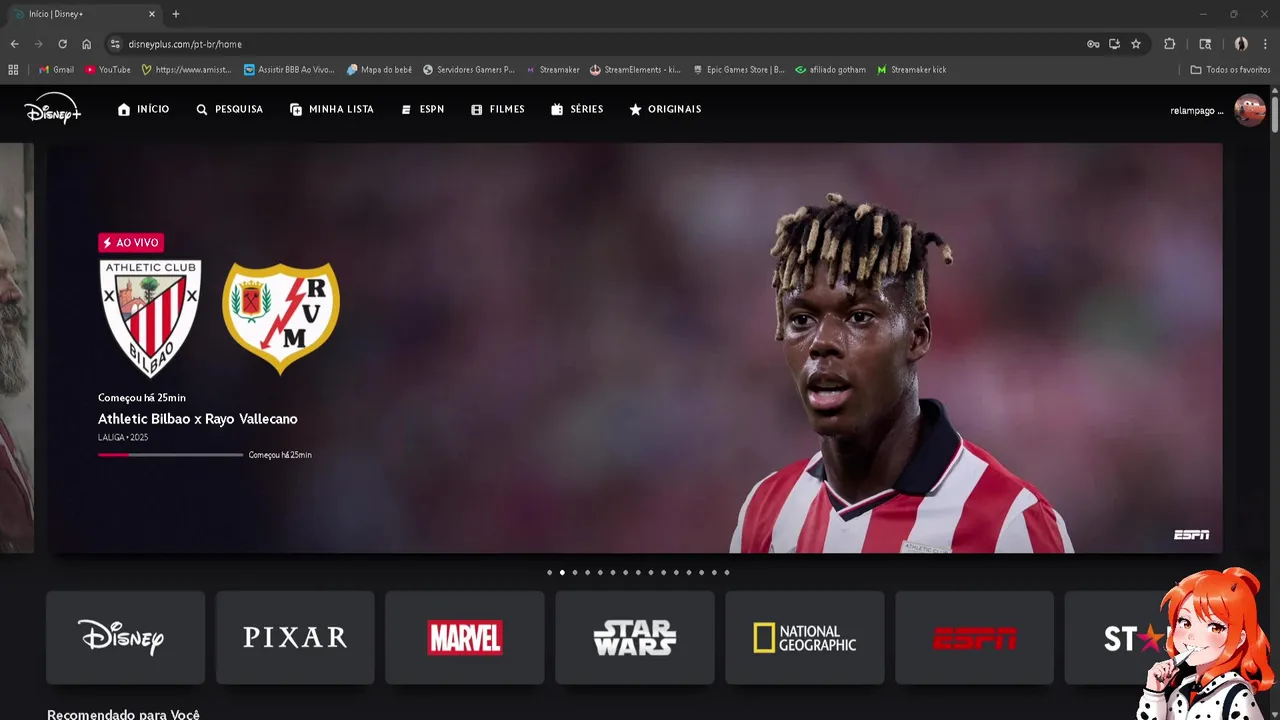Click the Disney+ logo

click(53, 108)
